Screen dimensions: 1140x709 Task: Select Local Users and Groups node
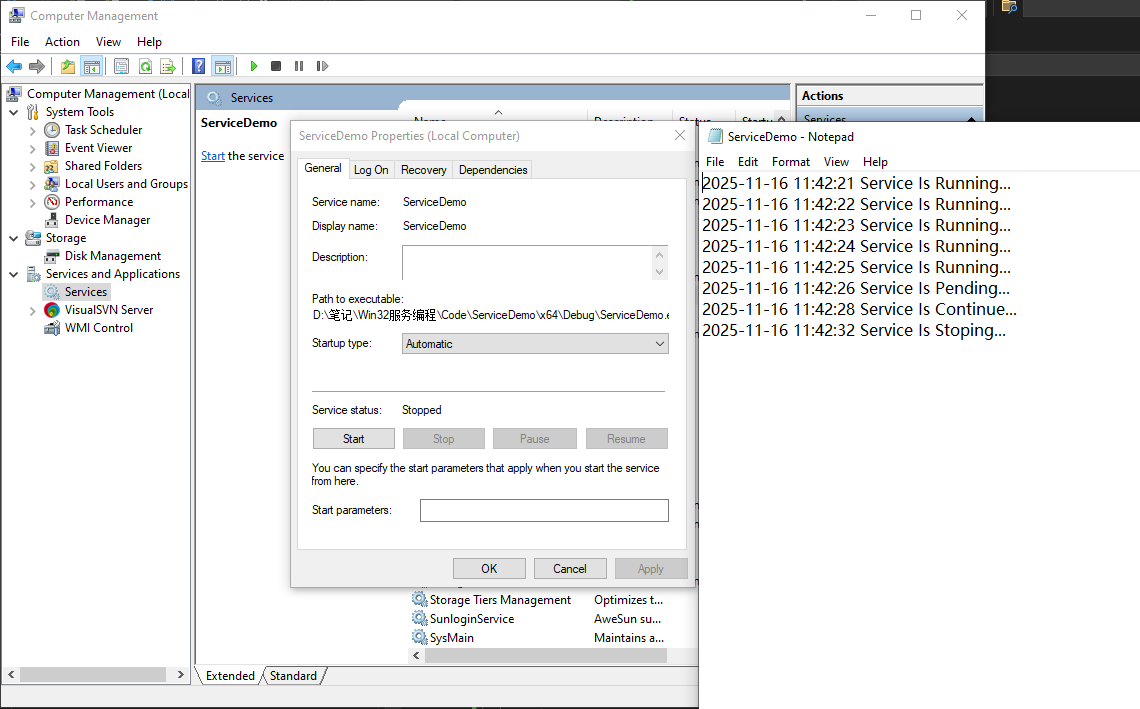point(126,184)
